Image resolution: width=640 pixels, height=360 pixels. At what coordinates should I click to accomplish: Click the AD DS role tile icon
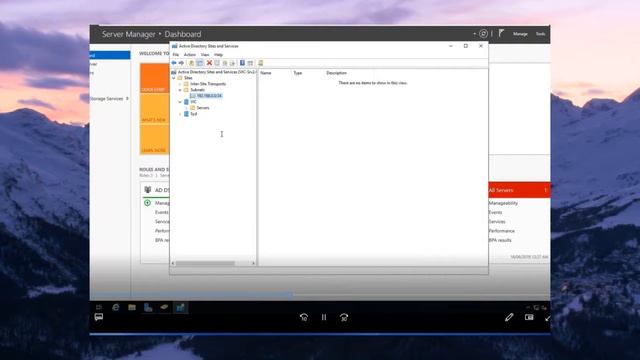148,190
